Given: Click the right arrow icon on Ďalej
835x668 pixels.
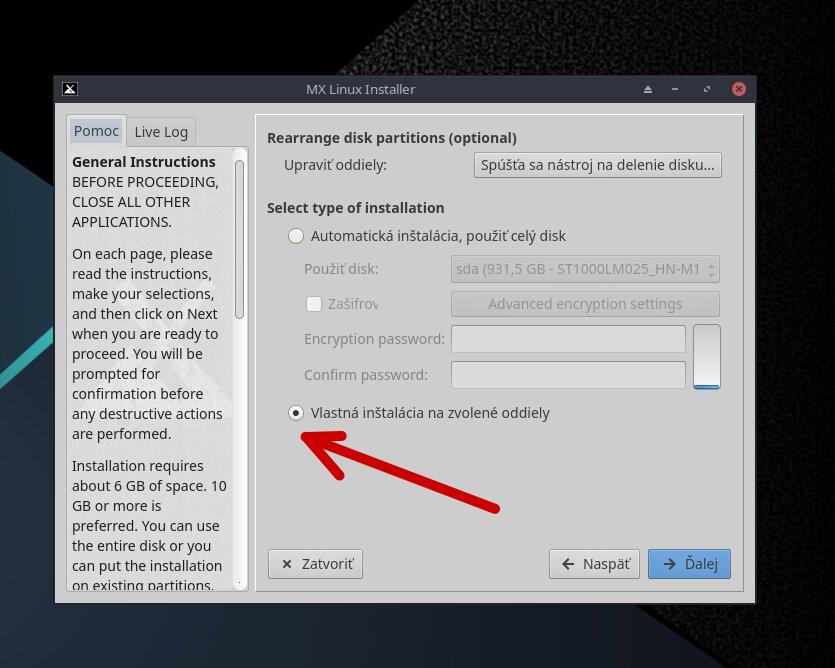Looking at the screenshot, I should [x=669, y=564].
